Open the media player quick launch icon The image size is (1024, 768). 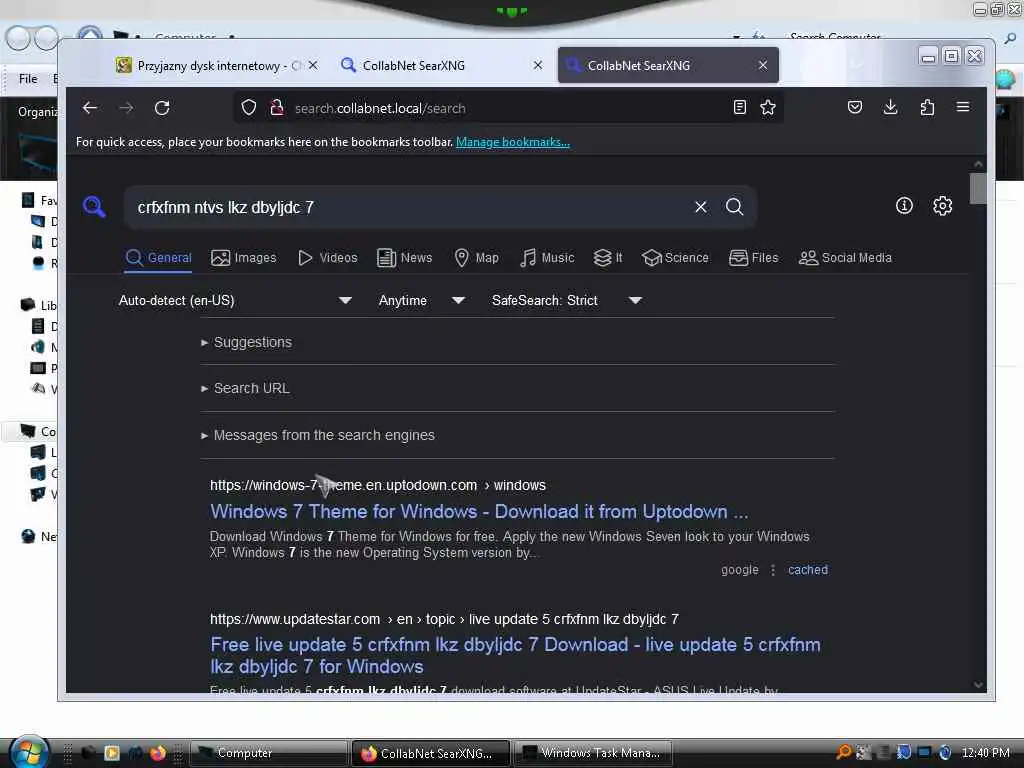112,753
